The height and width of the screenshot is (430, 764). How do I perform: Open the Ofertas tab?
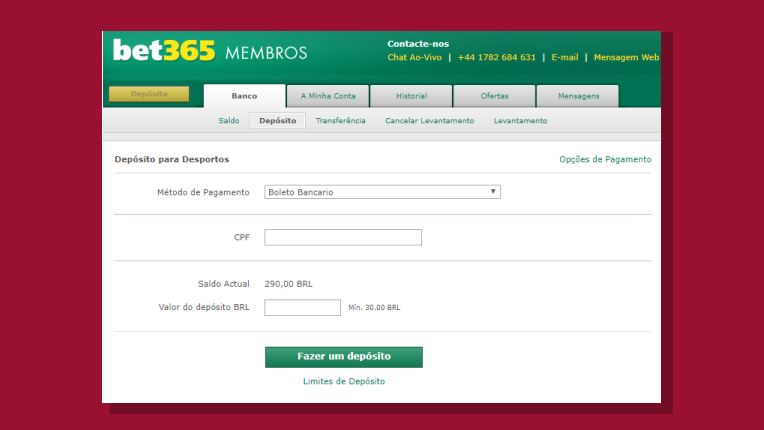[x=495, y=96]
